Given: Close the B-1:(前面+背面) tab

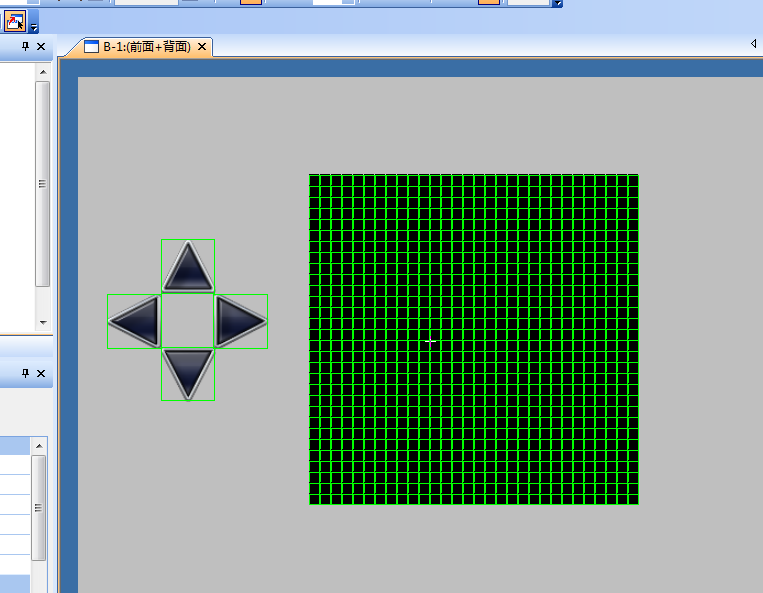Looking at the screenshot, I should 202,47.
